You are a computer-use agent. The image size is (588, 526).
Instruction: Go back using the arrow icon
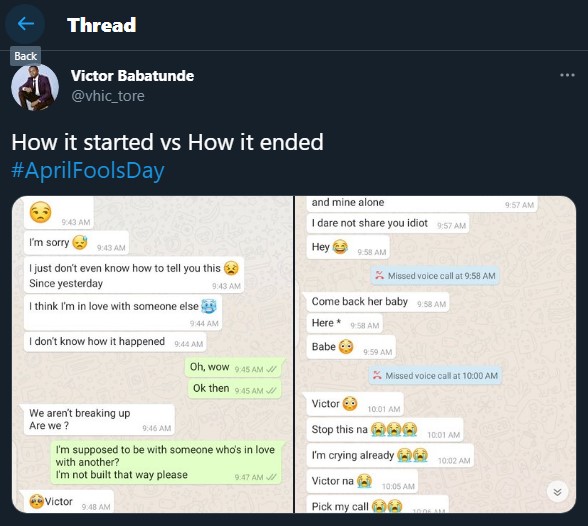26,24
